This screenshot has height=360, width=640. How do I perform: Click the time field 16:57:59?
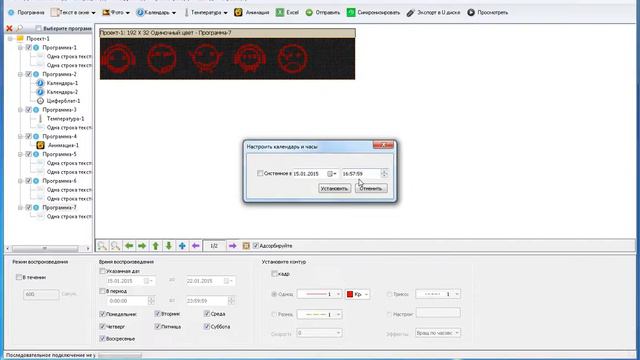click(x=360, y=173)
